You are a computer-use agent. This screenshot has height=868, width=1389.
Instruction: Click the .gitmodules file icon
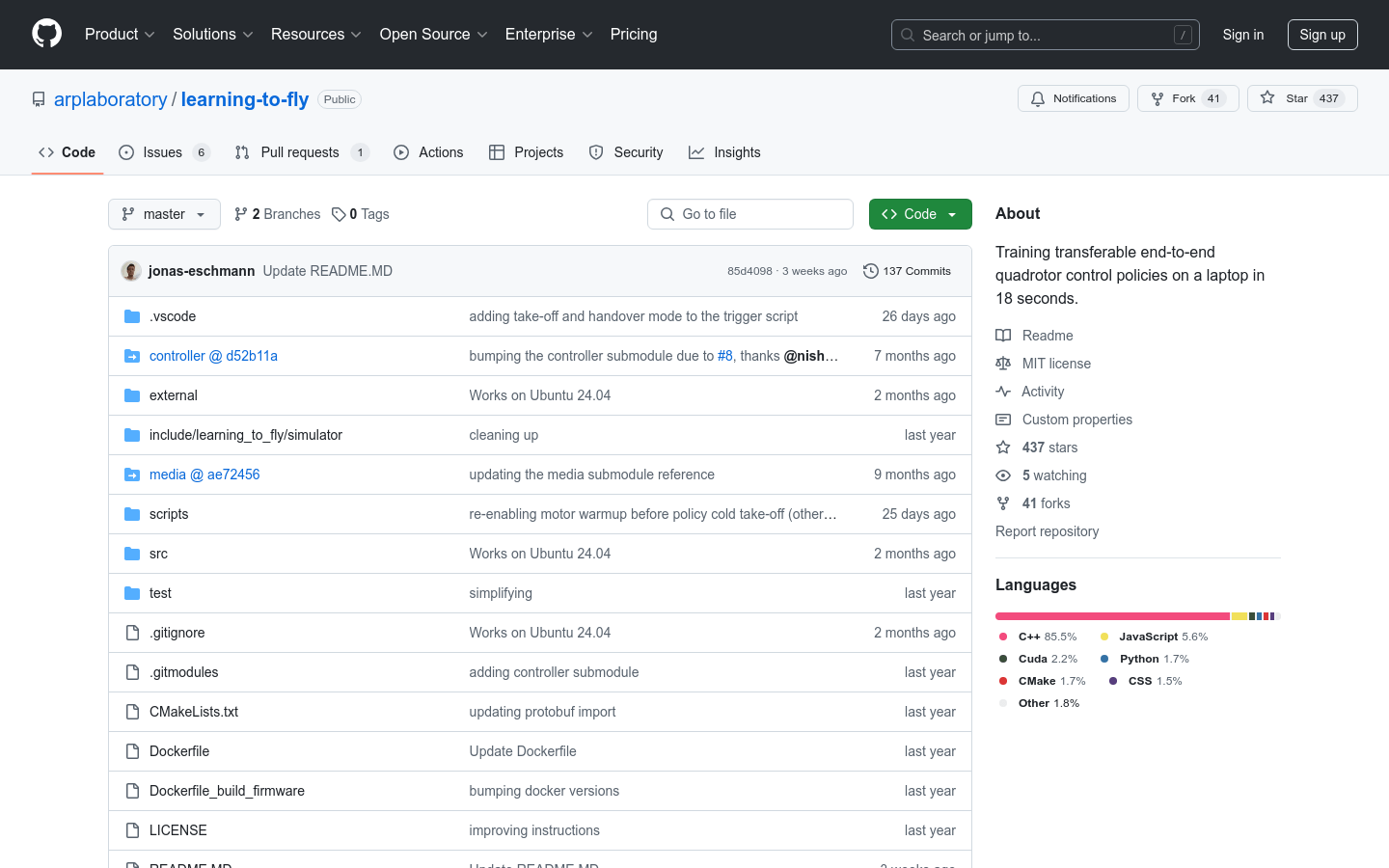132,672
